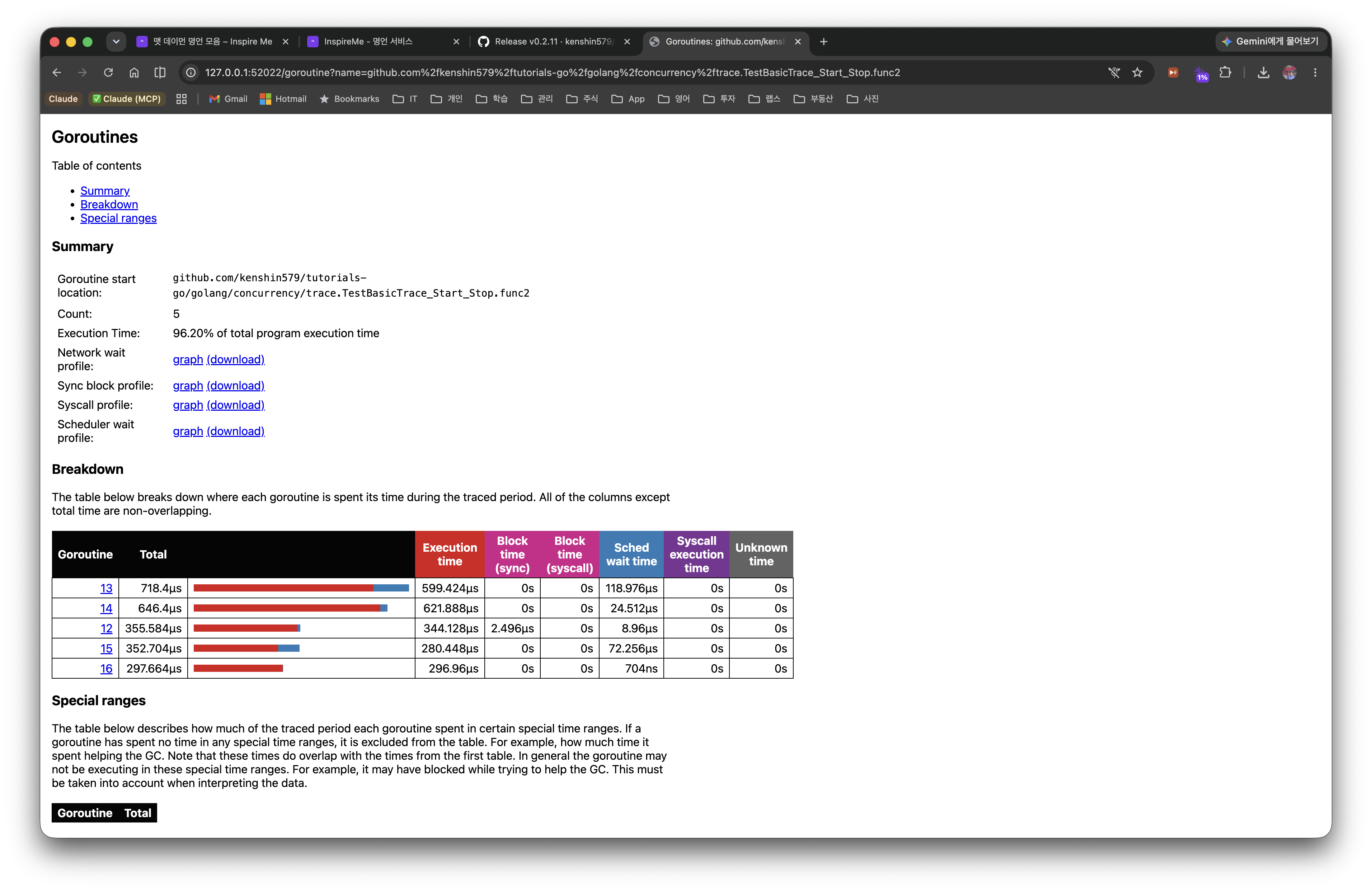1372x891 pixels.
Task: Click the Sched wait time column header
Action: (x=631, y=555)
